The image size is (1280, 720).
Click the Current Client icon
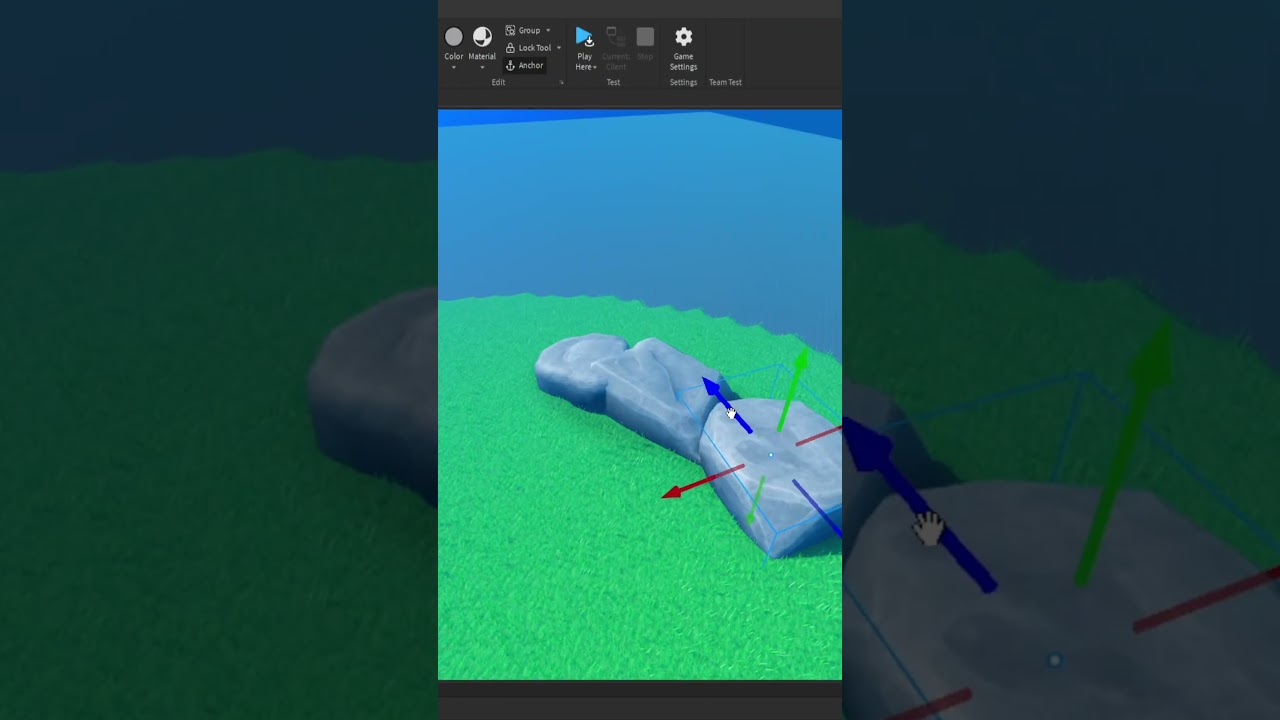click(615, 38)
